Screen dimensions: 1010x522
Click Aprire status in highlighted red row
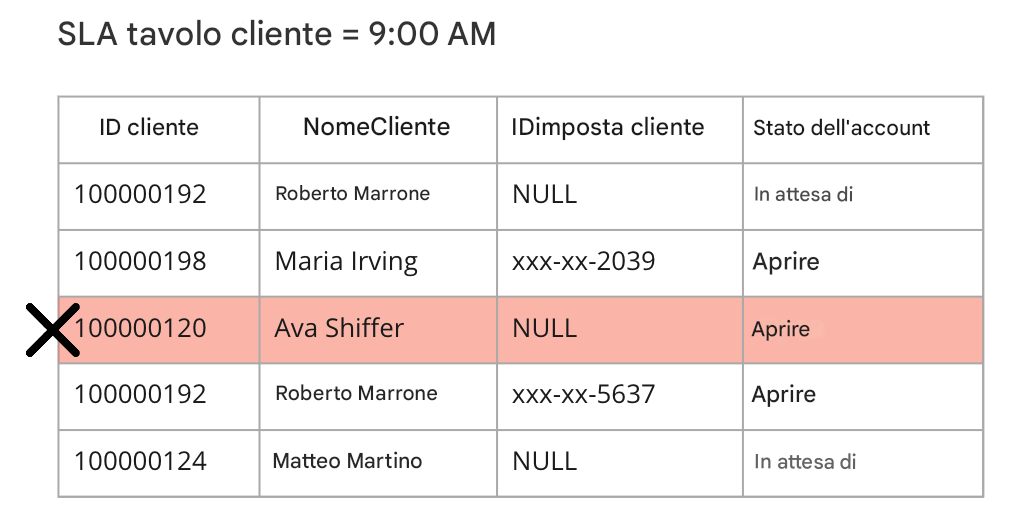coord(862,330)
